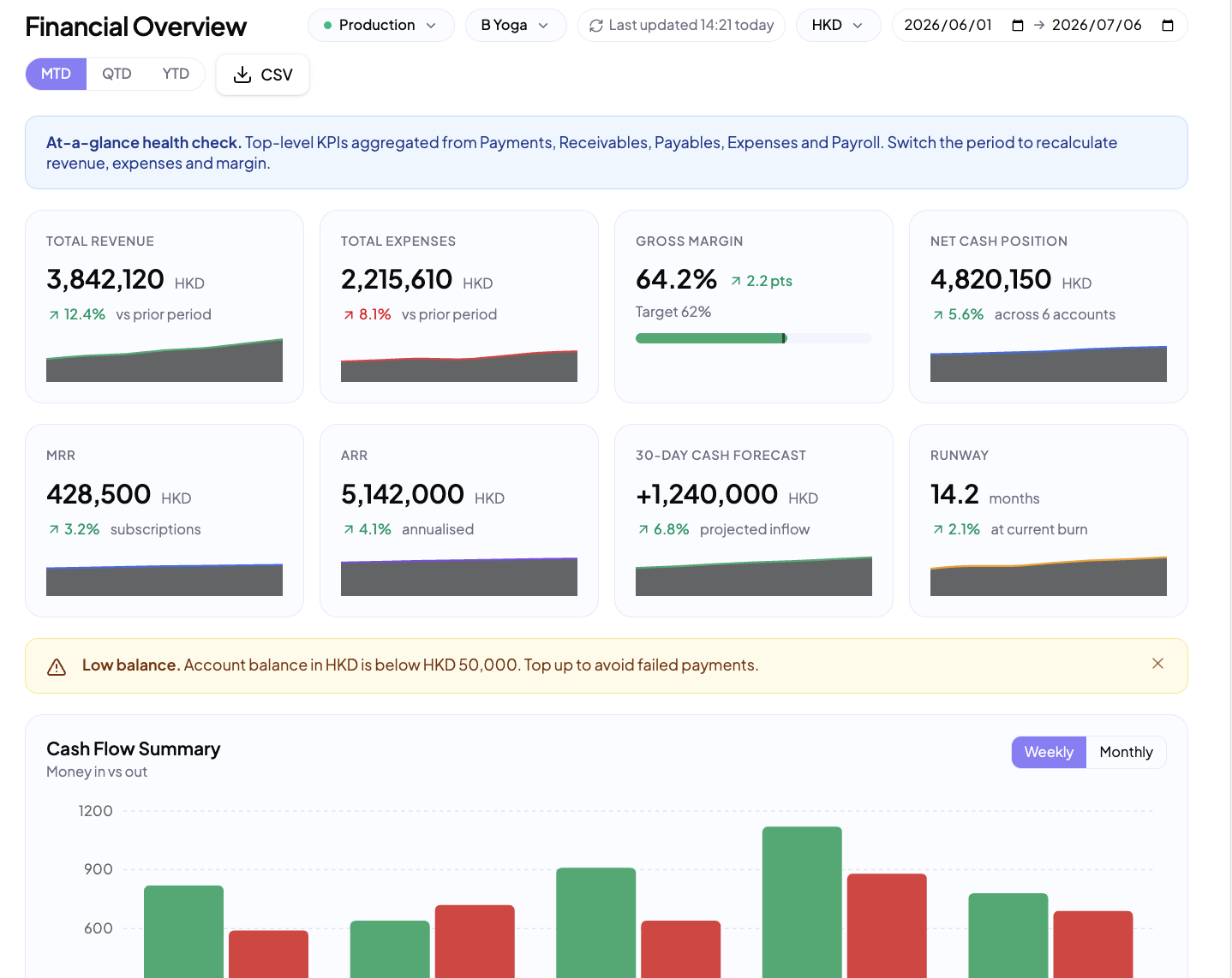Open the end date calendar picker icon
Screen dimensions: 1232x978
(x=1168, y=26)
